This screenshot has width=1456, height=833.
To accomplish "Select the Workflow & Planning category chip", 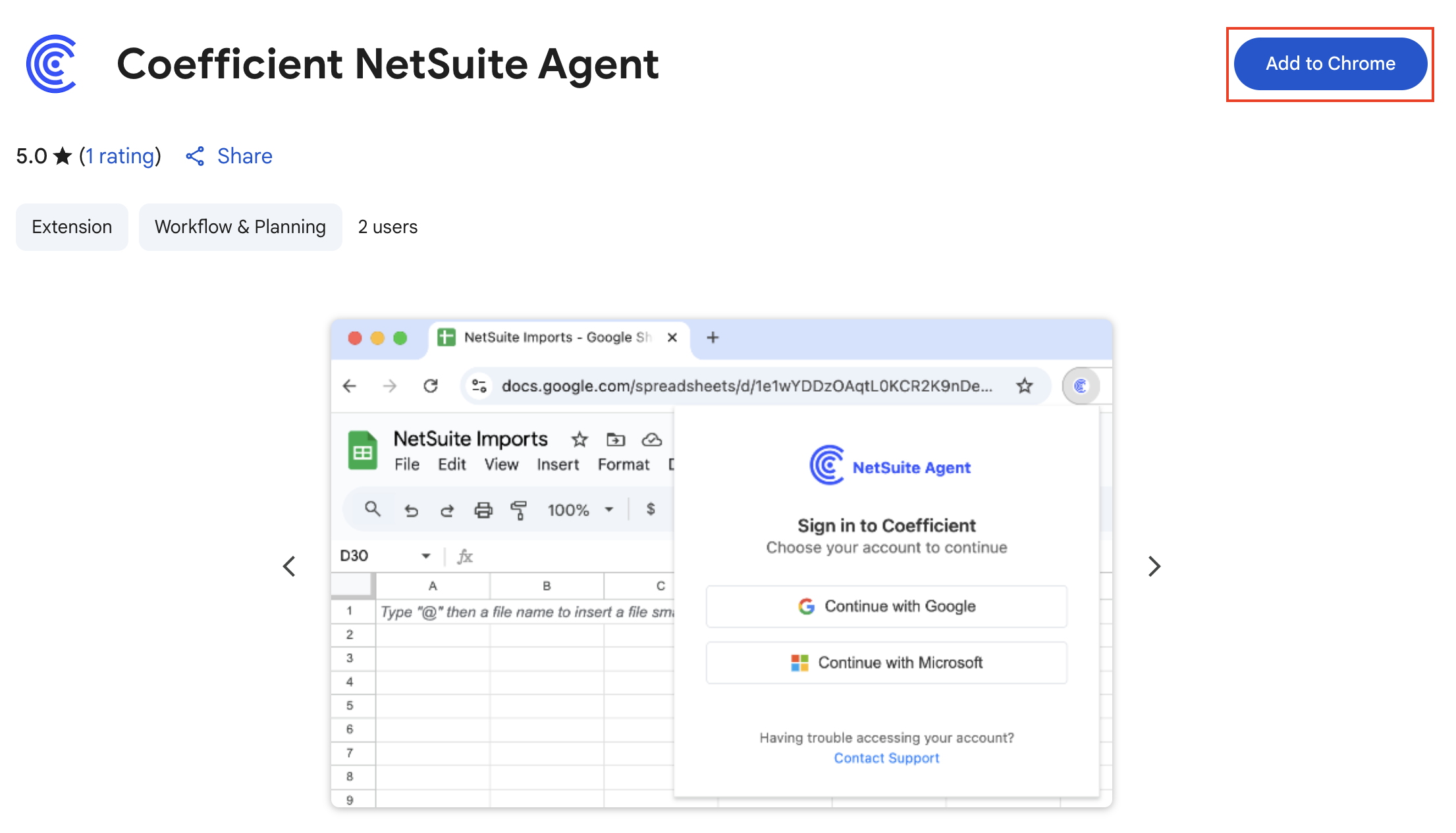I will coord(240,227).
